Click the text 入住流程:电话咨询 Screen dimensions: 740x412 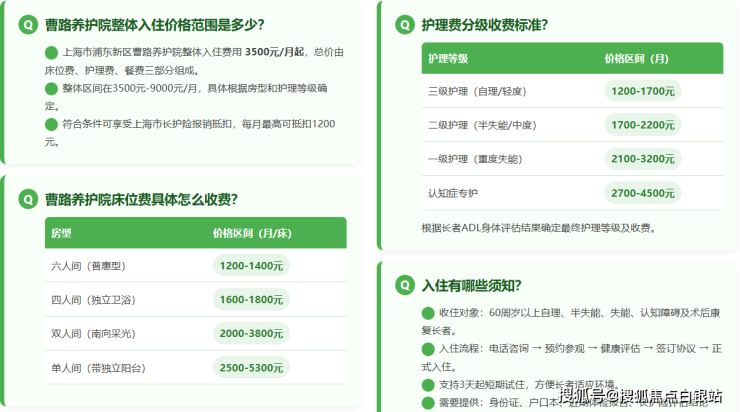pyautogui.click(x=484, y=348)
